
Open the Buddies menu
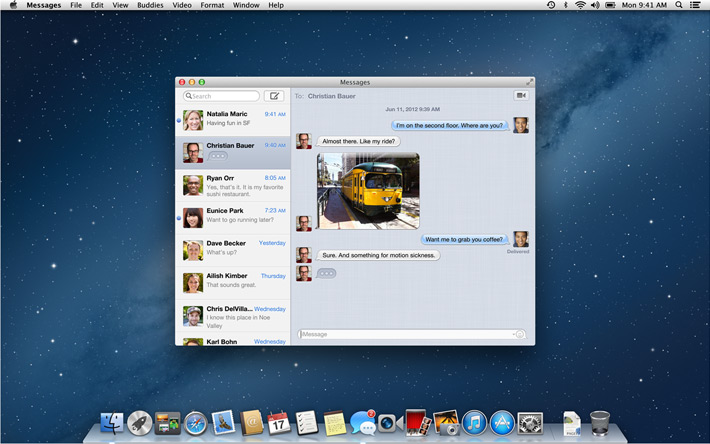click(151, 5)
